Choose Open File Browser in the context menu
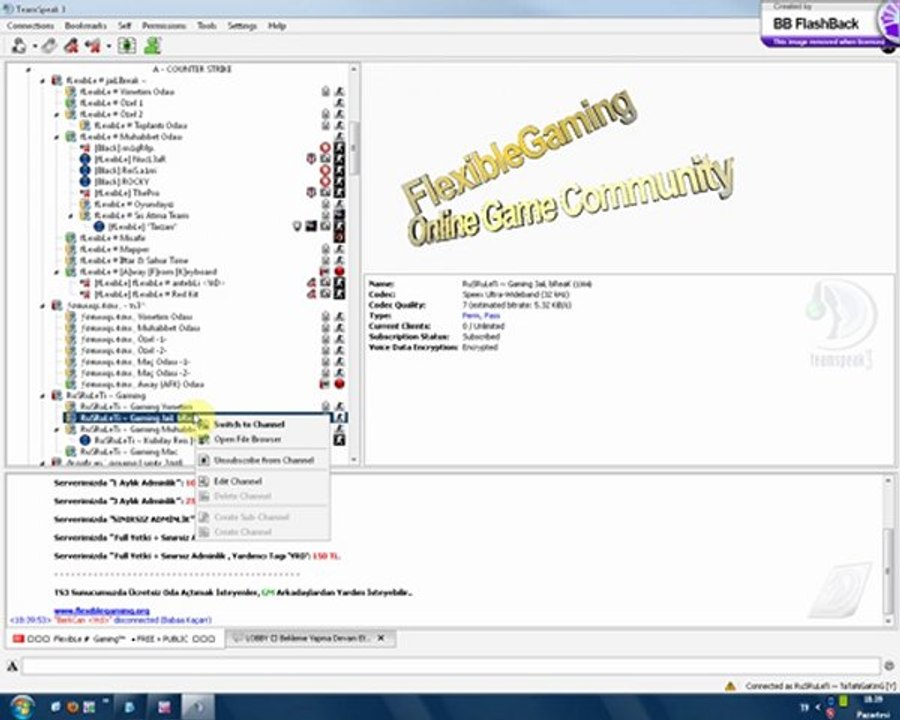Viewport: 900px width, 720px height. (263, 439)
